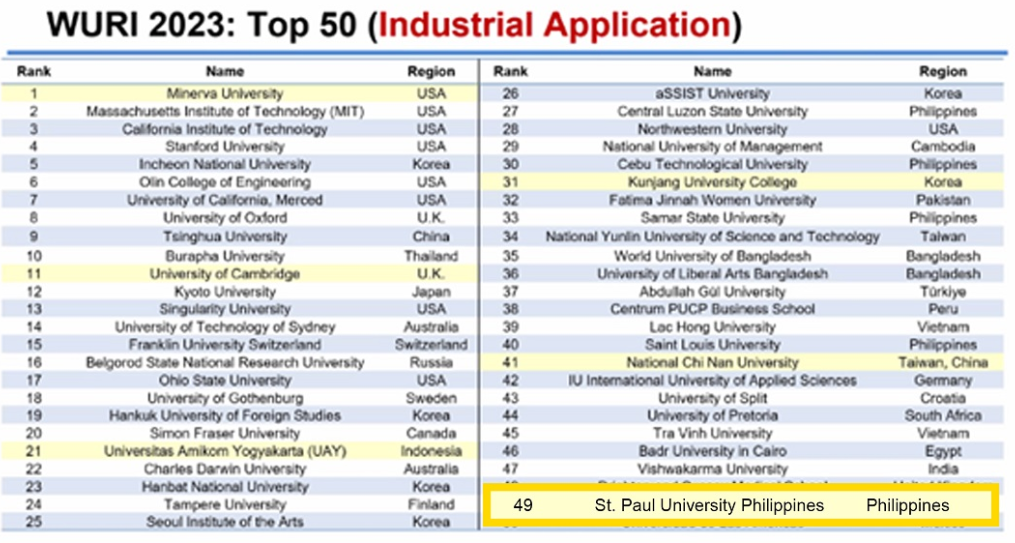Click "Incheon National University" name
Image resolution: width=1015 pixels, height=543 pixels.
tap(225, 164)
